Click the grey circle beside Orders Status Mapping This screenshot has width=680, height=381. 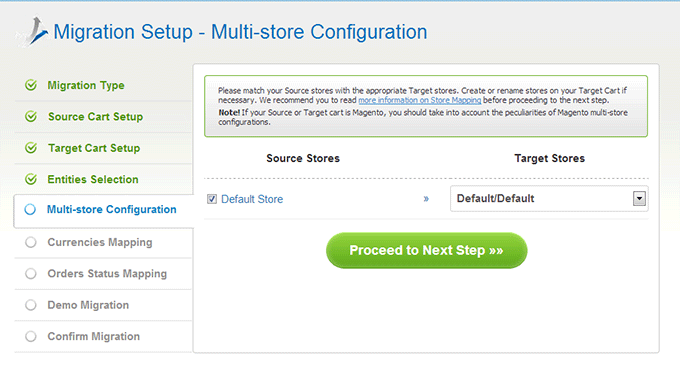coord(31,274)
